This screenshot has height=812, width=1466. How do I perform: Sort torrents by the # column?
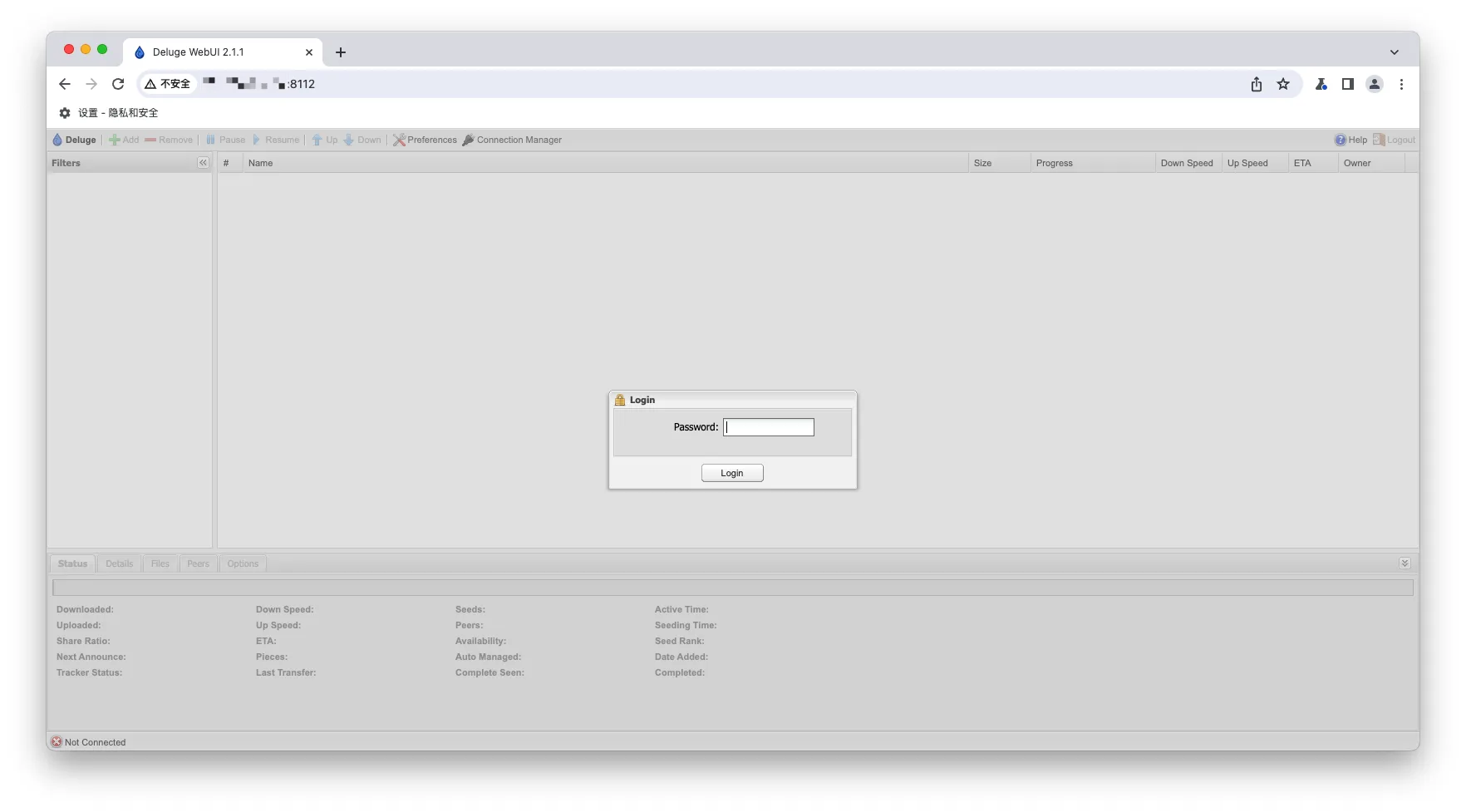click(x=229, y=163)
